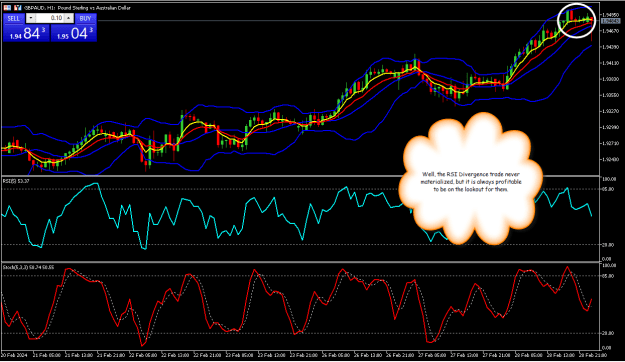Click the 0.10 volume input field
The image size is (625, 362).
tap(49, 18)
